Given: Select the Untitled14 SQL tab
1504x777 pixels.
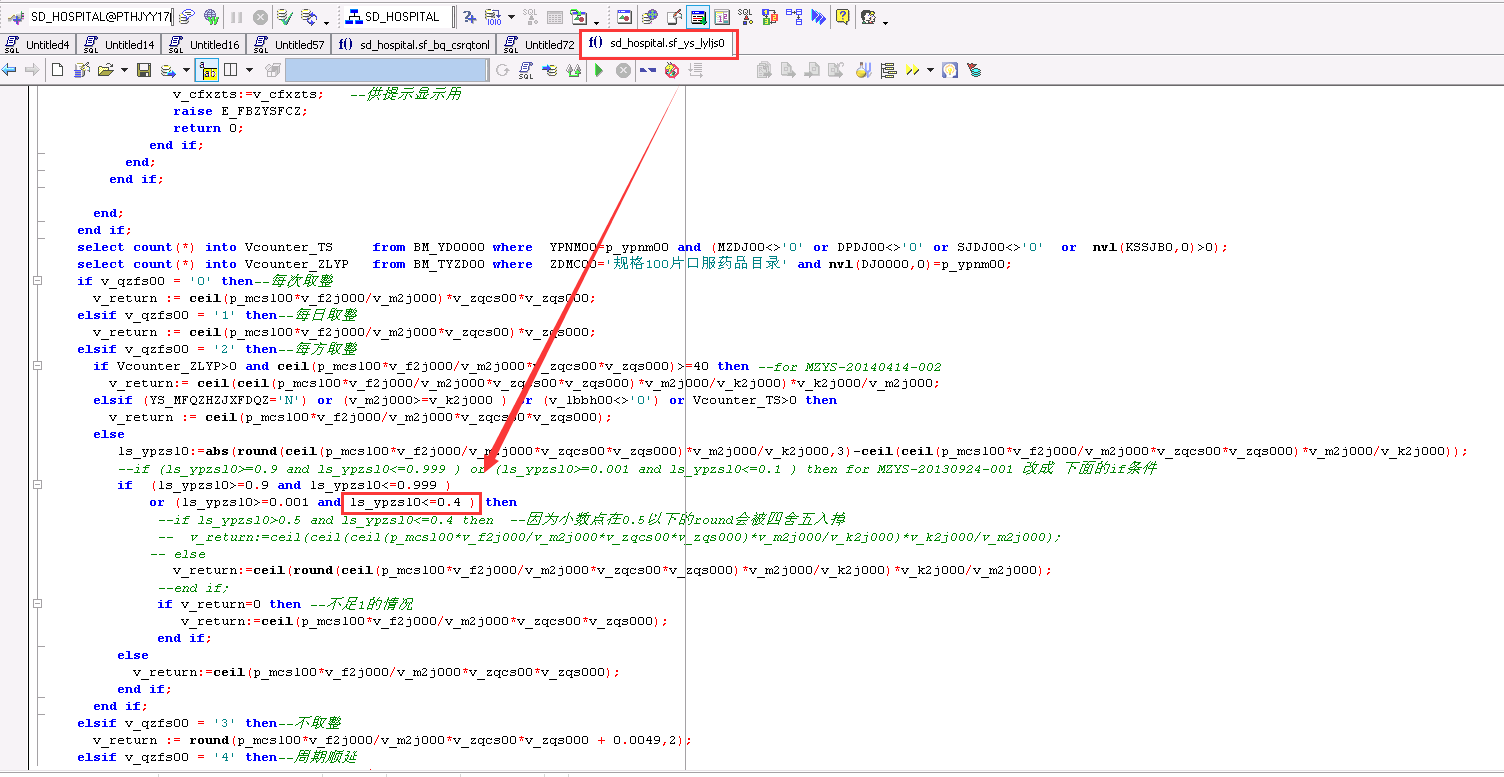Looking at the screenshot, I should click(x=119, y=44).
